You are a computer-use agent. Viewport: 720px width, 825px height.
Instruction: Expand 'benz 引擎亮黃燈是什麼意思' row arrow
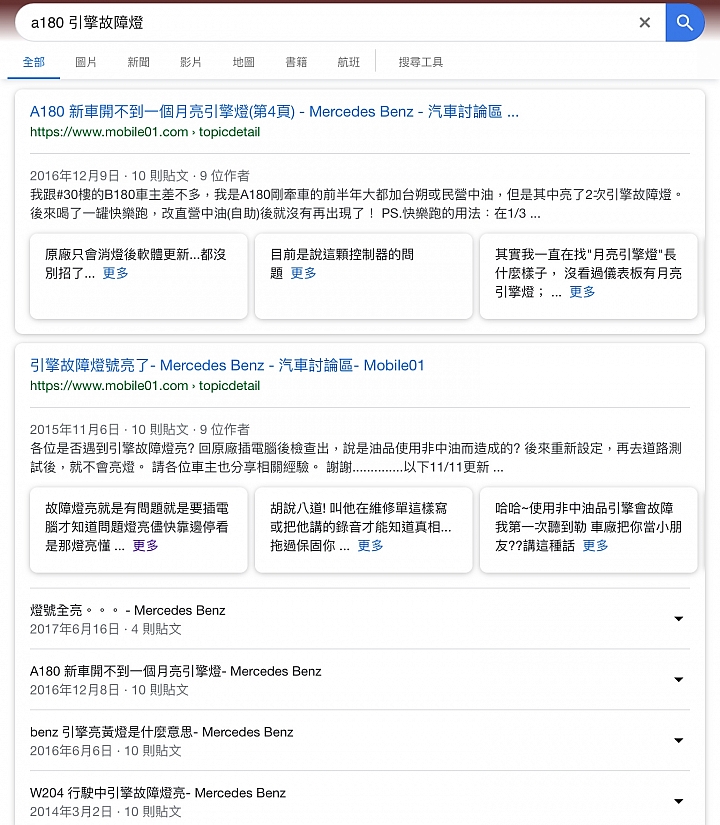(x=679, y=741)
